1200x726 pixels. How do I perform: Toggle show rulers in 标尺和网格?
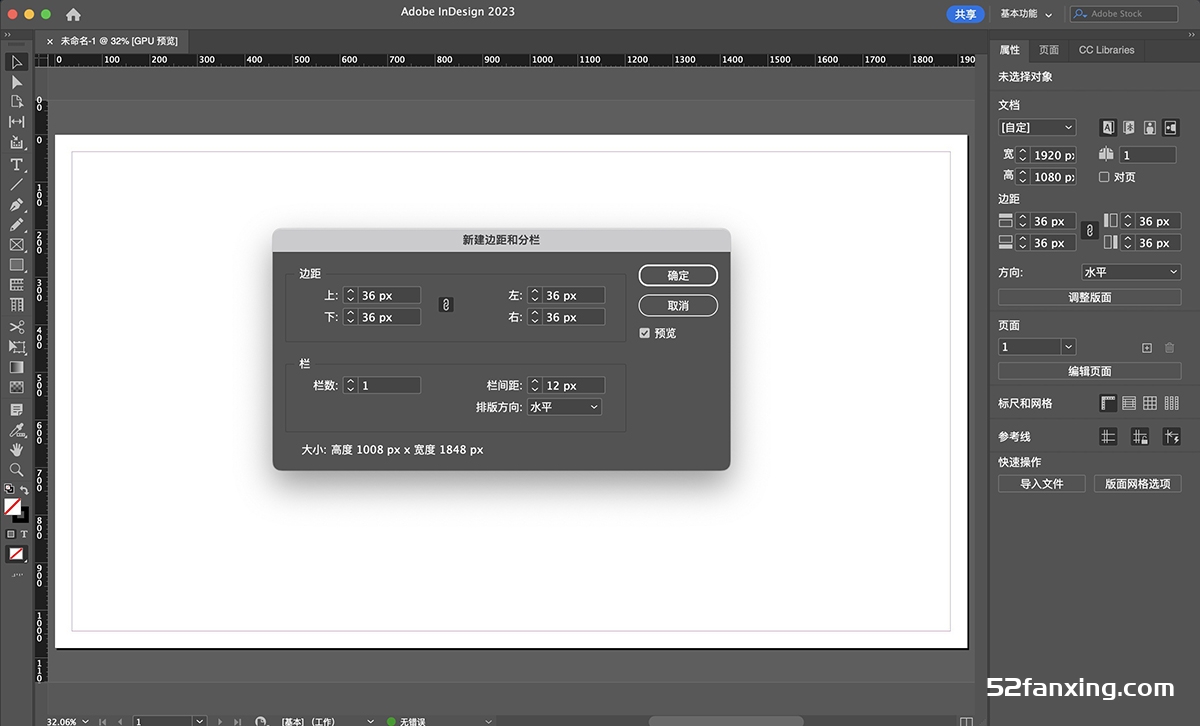(1108, 403)
